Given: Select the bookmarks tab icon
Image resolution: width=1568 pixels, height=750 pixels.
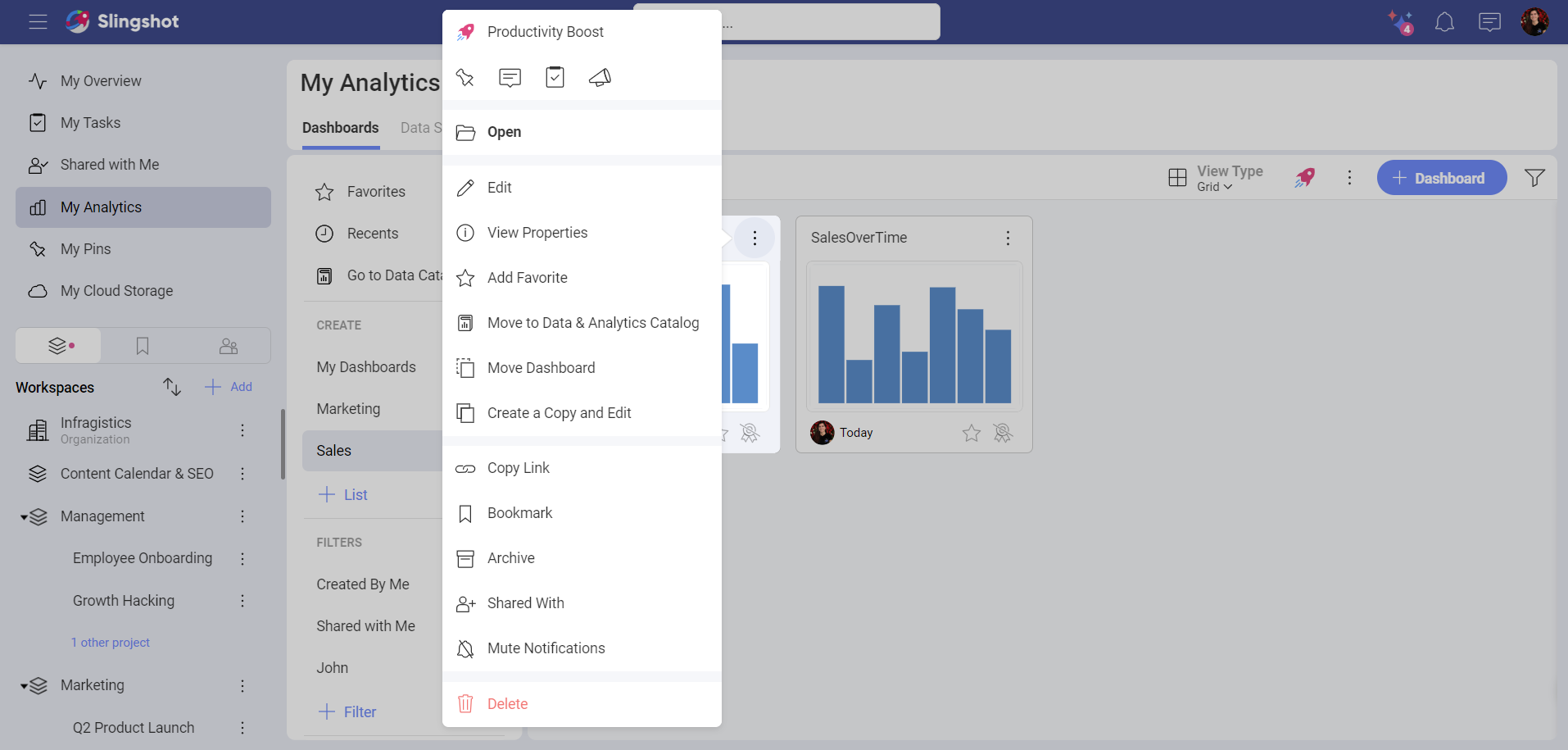Looking at the screenshot, I should click(x=143, y=346).
